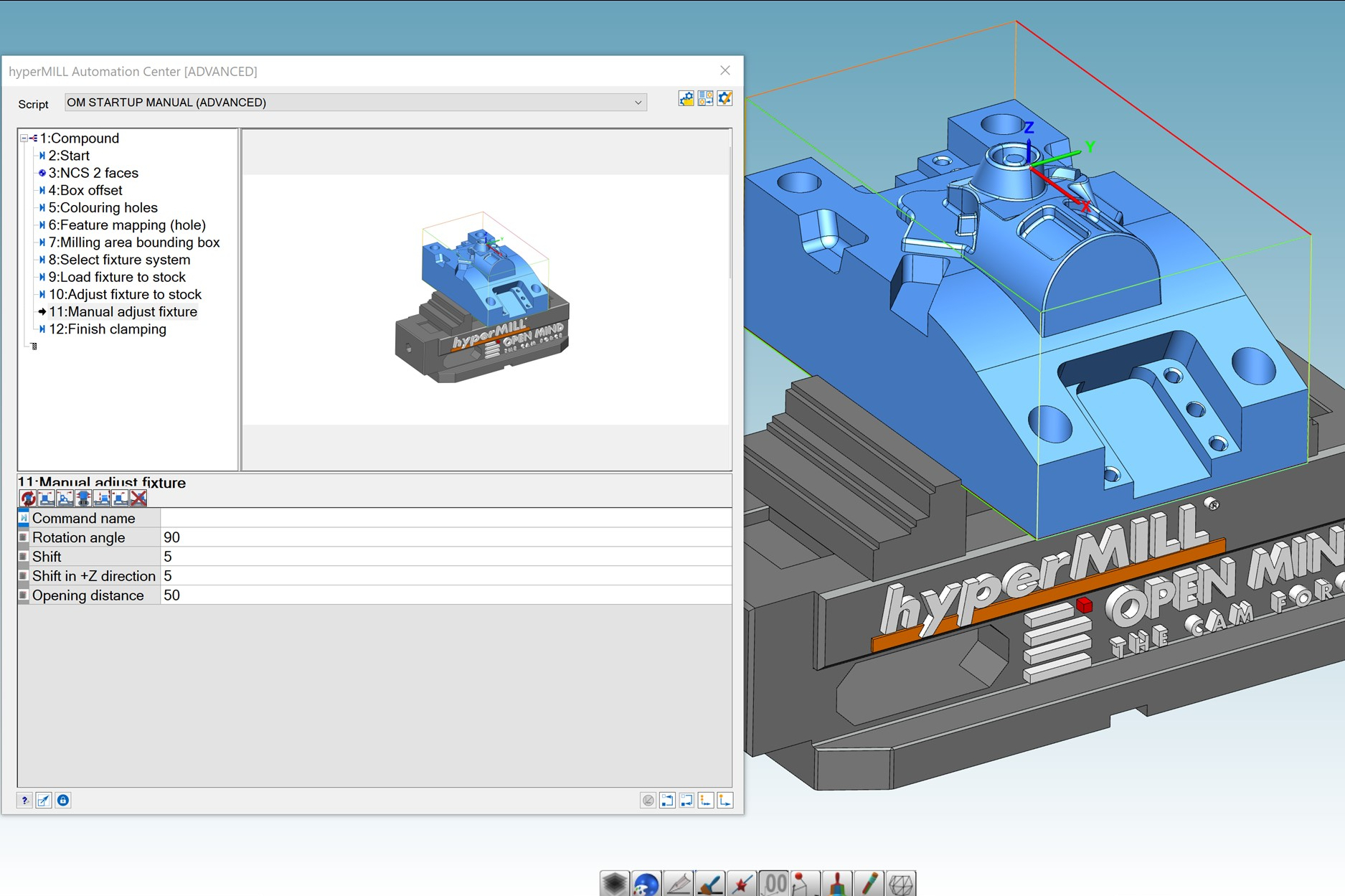Image resolution: width=1345 pixels, height=896 pixels.
Task: Click the third fixture icon with gears
Action: coord(65,498)
